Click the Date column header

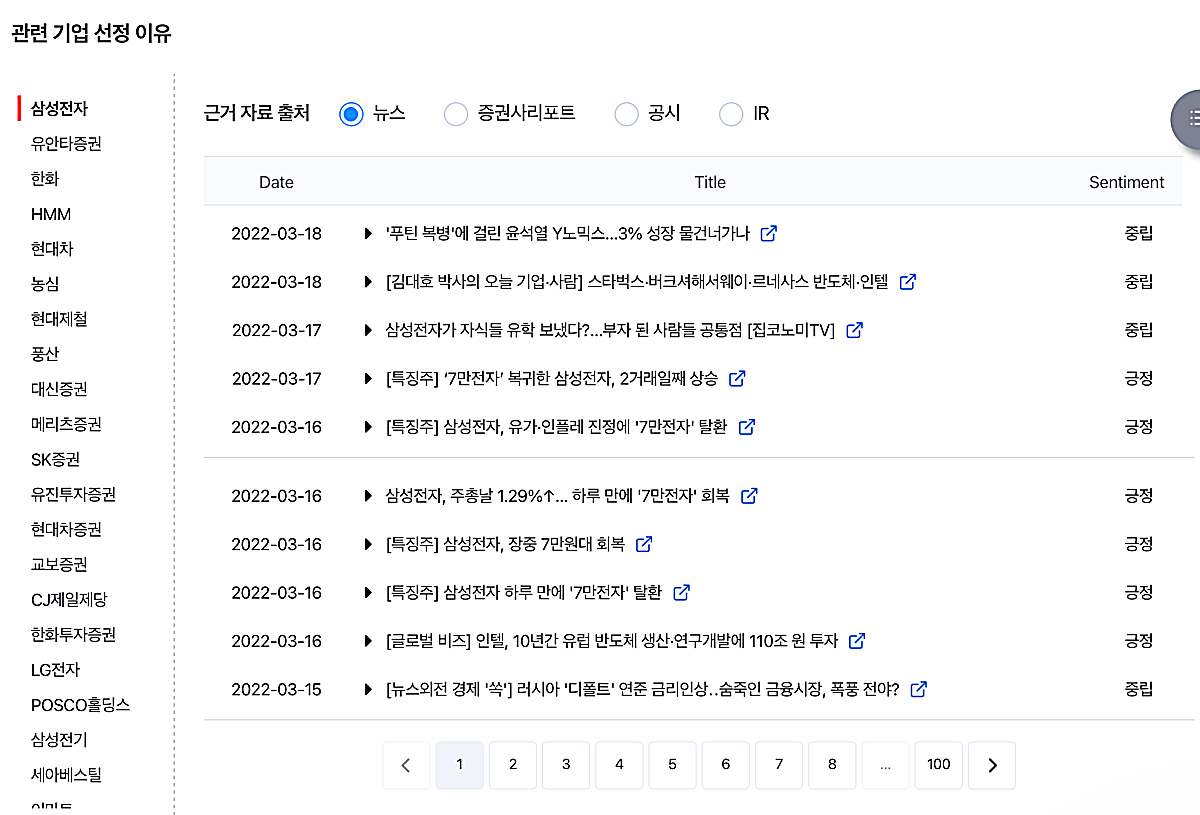(x=276, y=182)
